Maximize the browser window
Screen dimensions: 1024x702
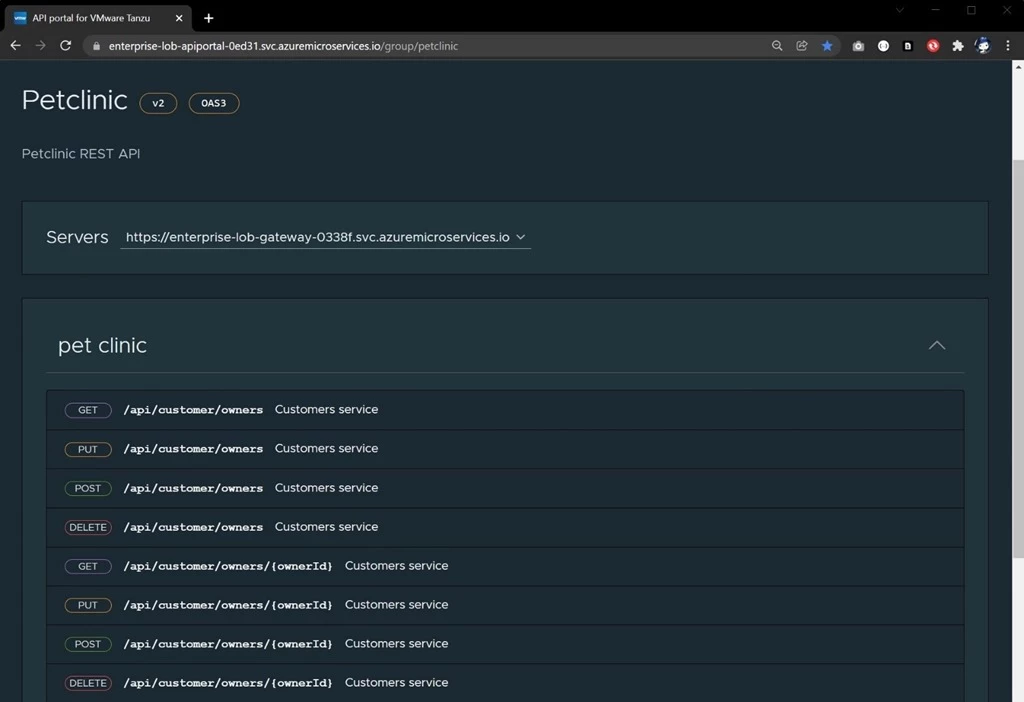971,10
